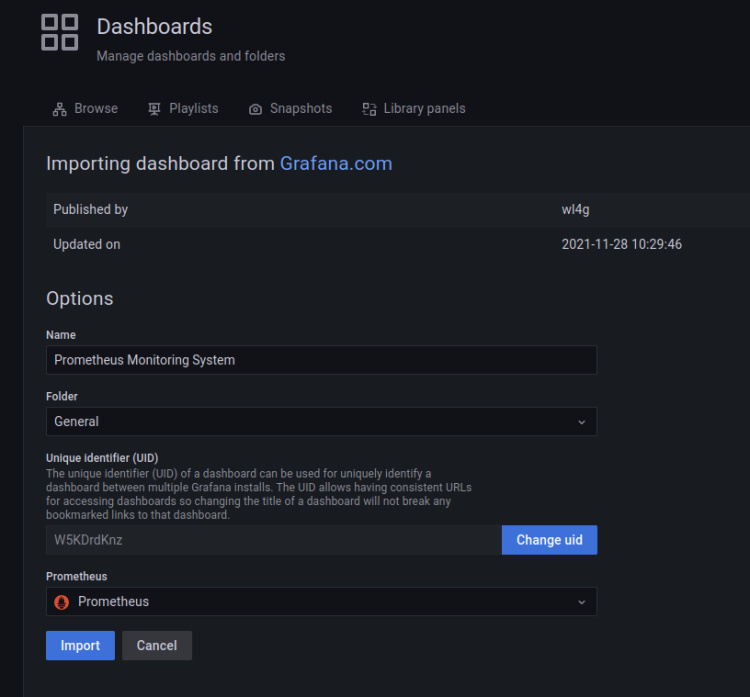
Task: Expand the Folder dropdown chevron
Action: (x=582, y=422)
